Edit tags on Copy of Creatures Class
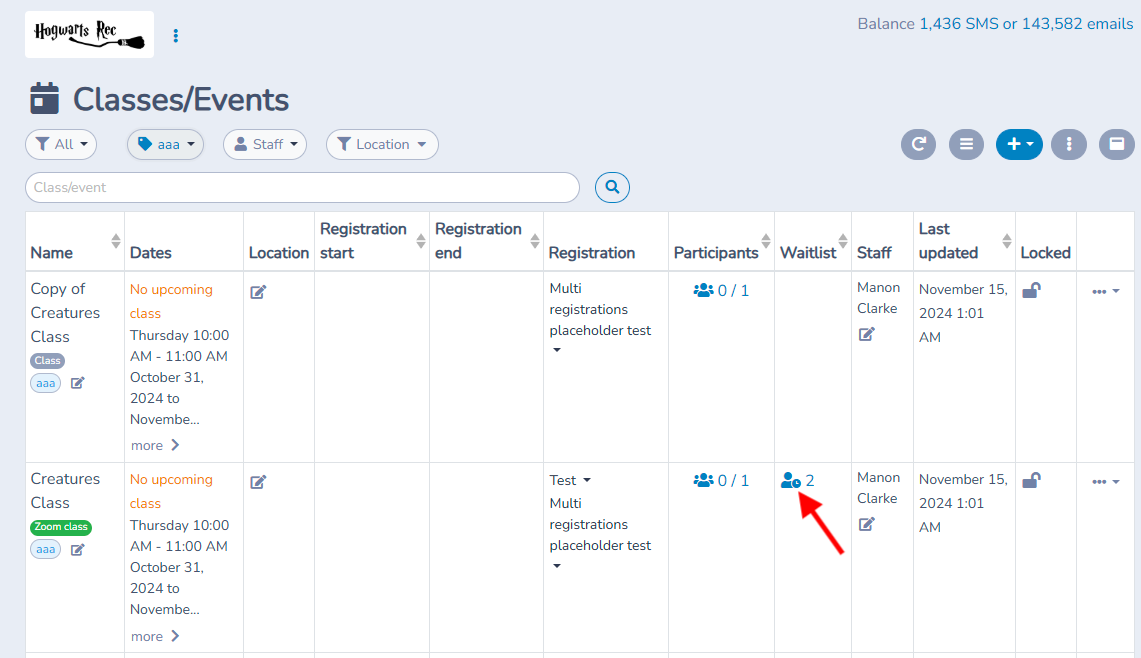Image resolution: width=1141 pixels, height=658 pixels. tap(78, 383)
